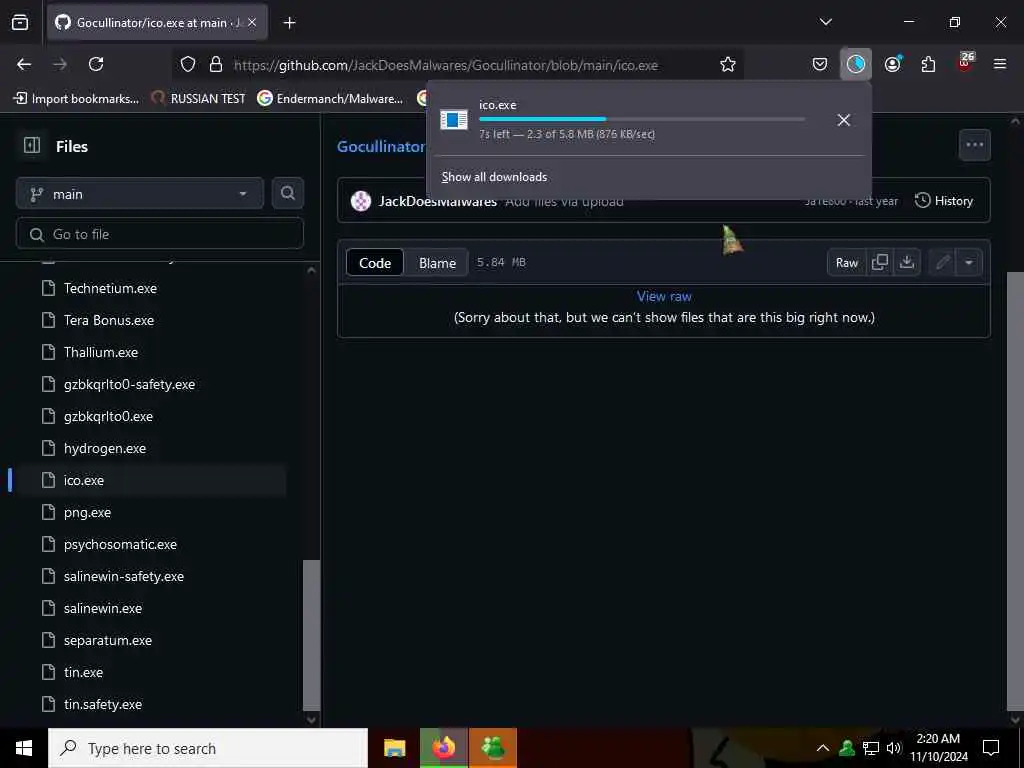Click the View raw link
Image resolution: width=1024 pixels, height=768 pixels.
tap(664, 296)
